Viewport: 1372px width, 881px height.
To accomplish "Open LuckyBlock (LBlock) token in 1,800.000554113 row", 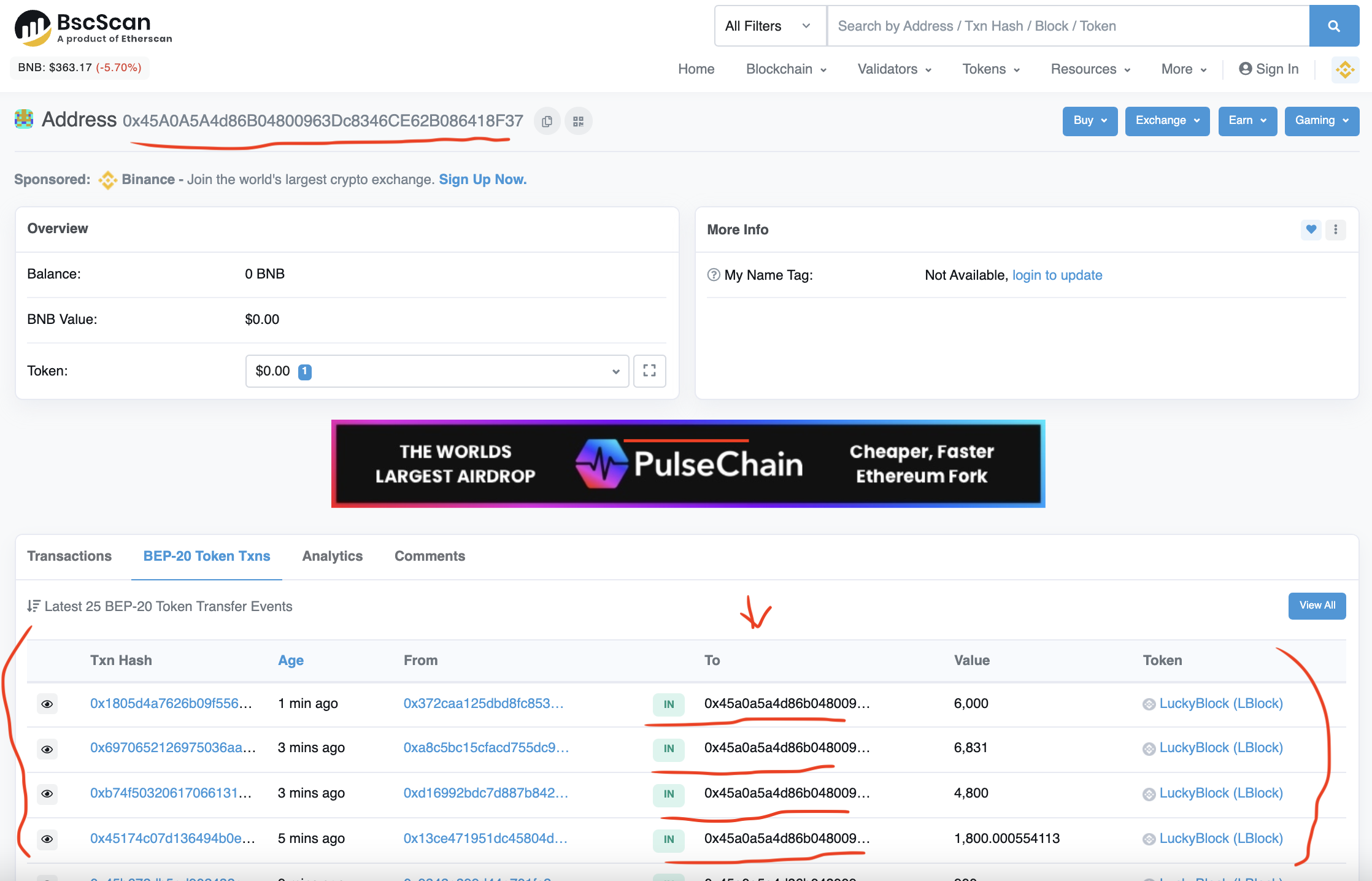I will point(1221,838).
